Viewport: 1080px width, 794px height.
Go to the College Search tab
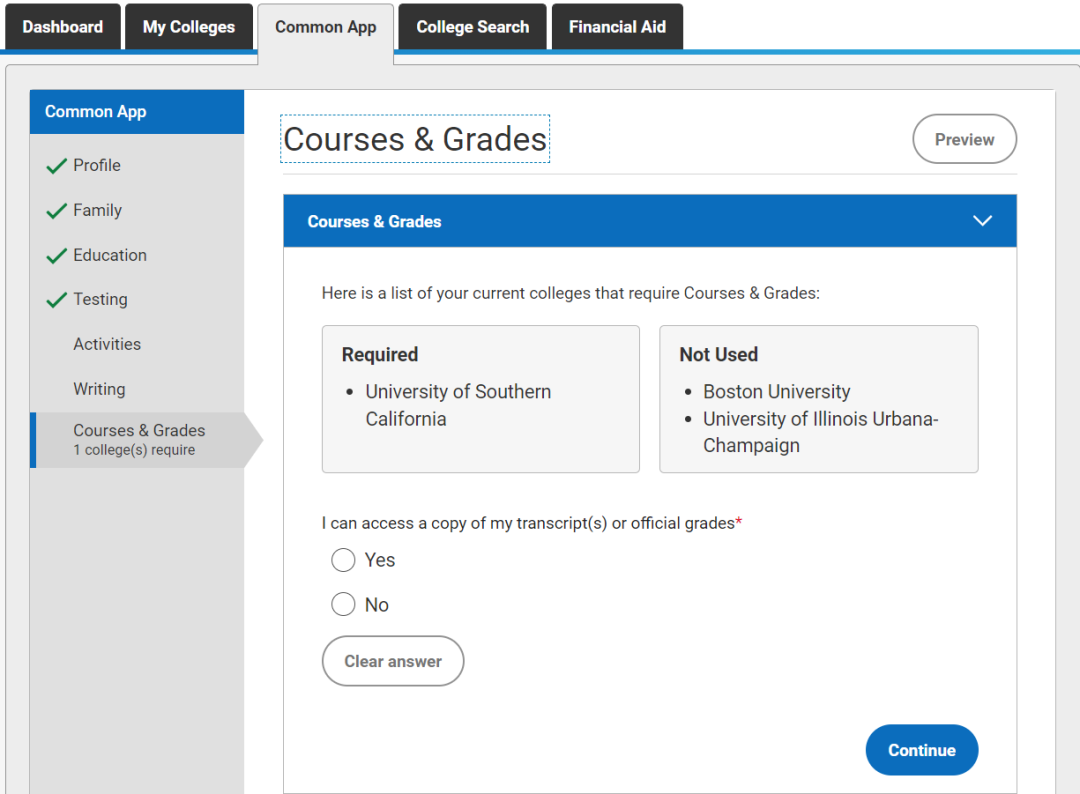coord(472,27)
